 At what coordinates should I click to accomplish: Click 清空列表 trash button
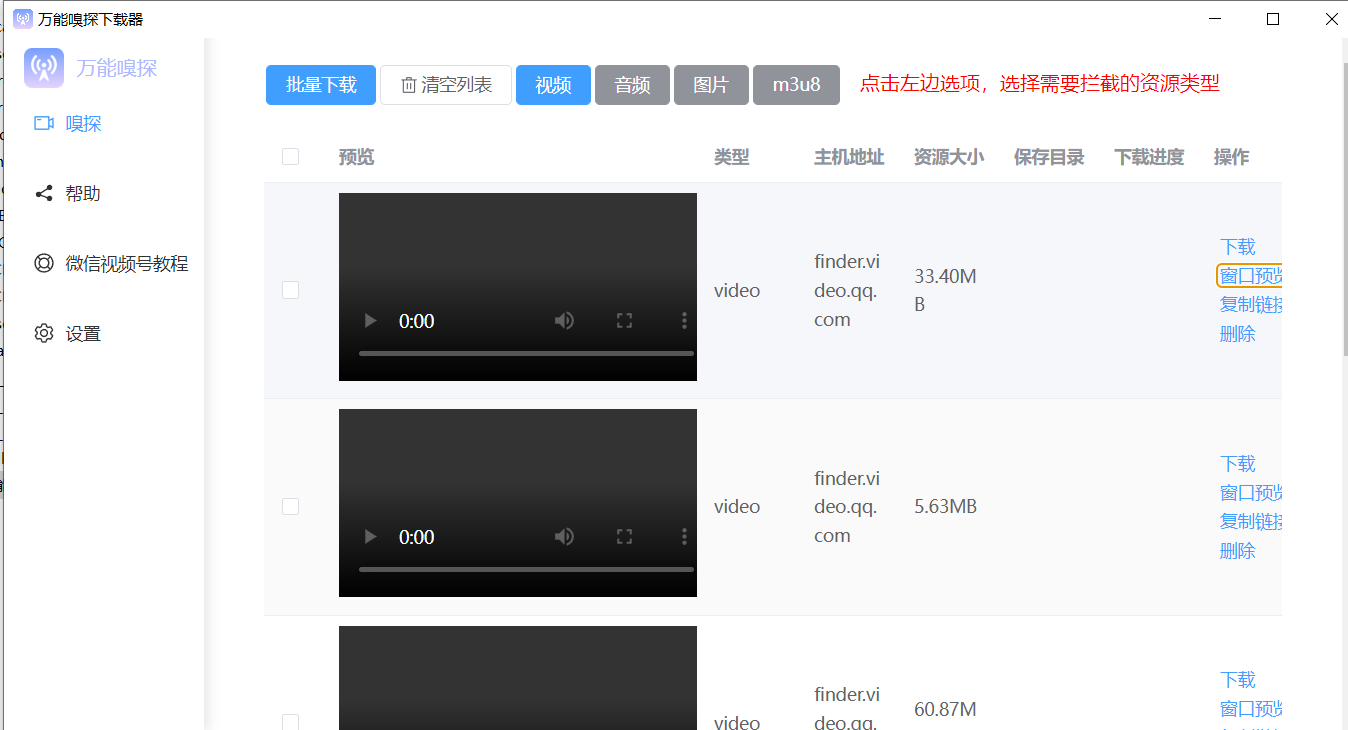click(446, 85)
